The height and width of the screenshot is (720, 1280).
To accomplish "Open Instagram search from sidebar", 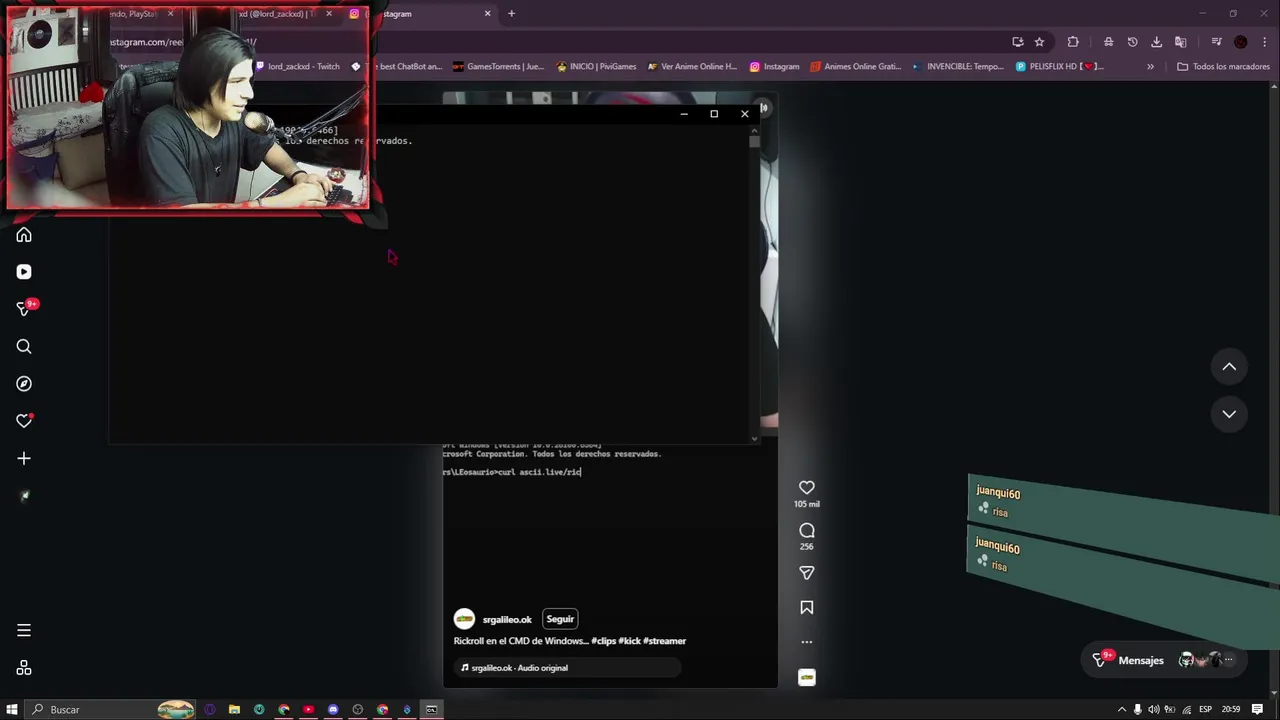I will coord(24,346).
